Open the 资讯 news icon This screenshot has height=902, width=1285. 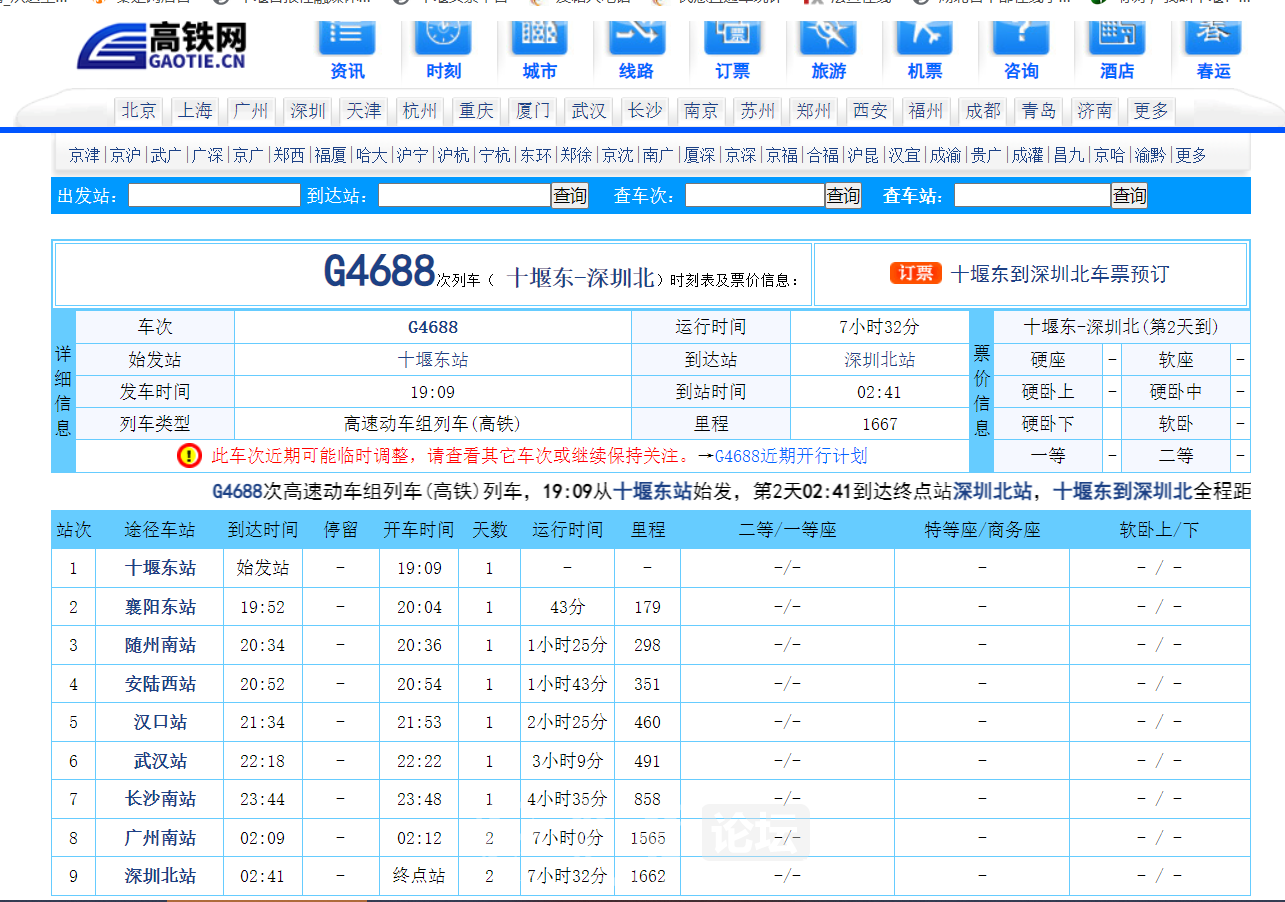347,50
